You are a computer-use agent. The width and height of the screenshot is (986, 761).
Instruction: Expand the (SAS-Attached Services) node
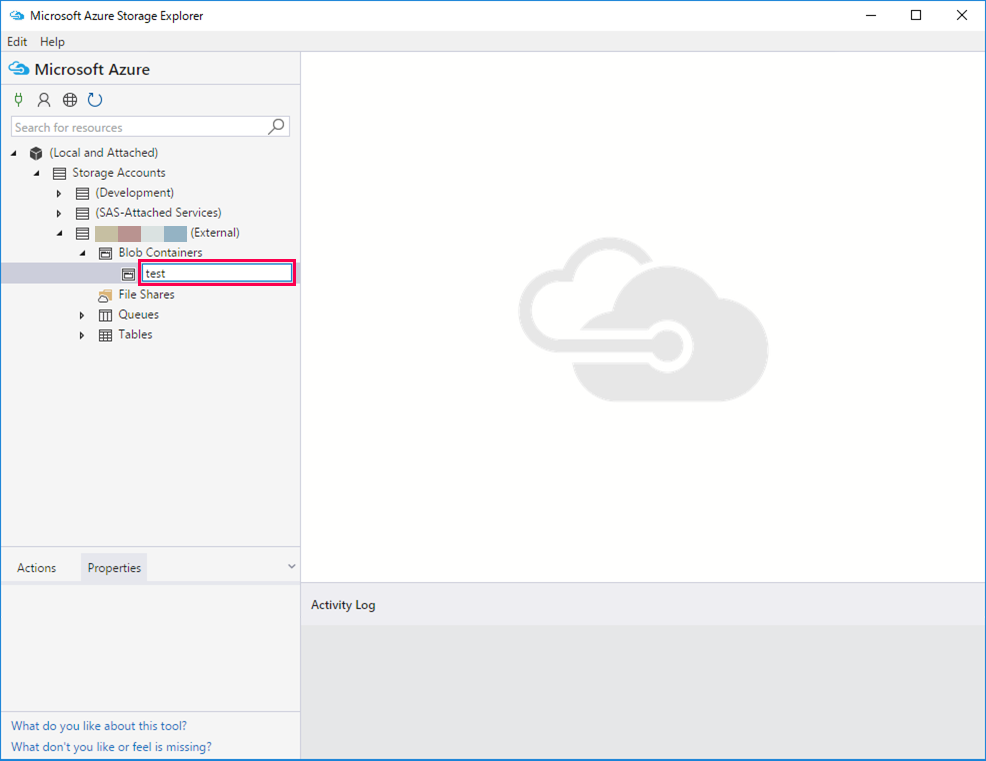point(59,213)
